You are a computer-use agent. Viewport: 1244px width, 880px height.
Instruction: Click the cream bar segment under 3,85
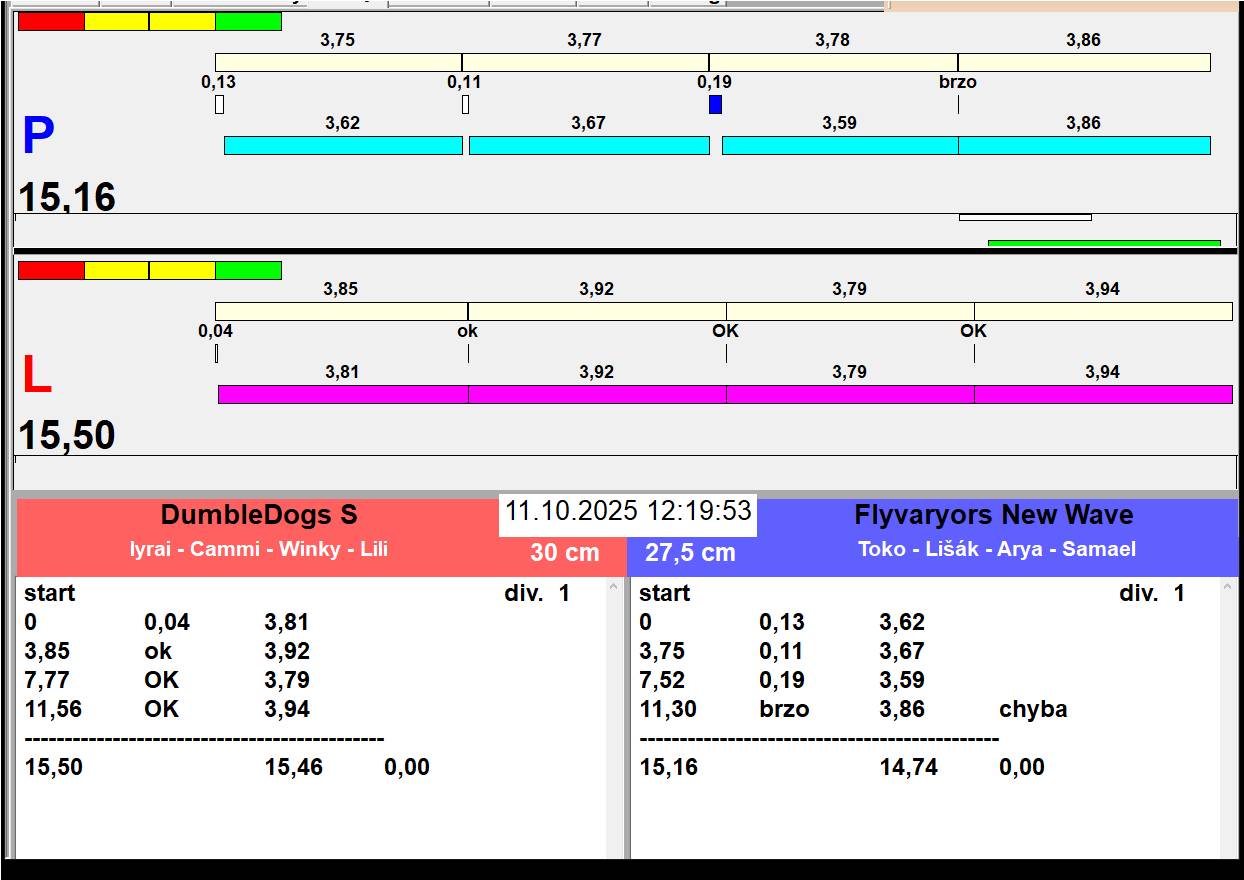pyautogui.click(x=341, y=311)
